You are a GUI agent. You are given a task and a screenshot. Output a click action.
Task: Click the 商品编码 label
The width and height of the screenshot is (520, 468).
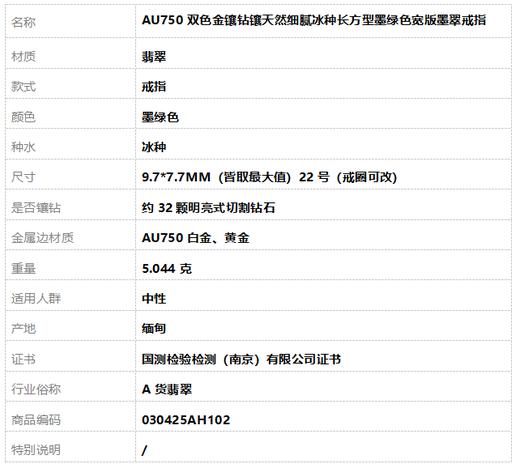point(36,420)
